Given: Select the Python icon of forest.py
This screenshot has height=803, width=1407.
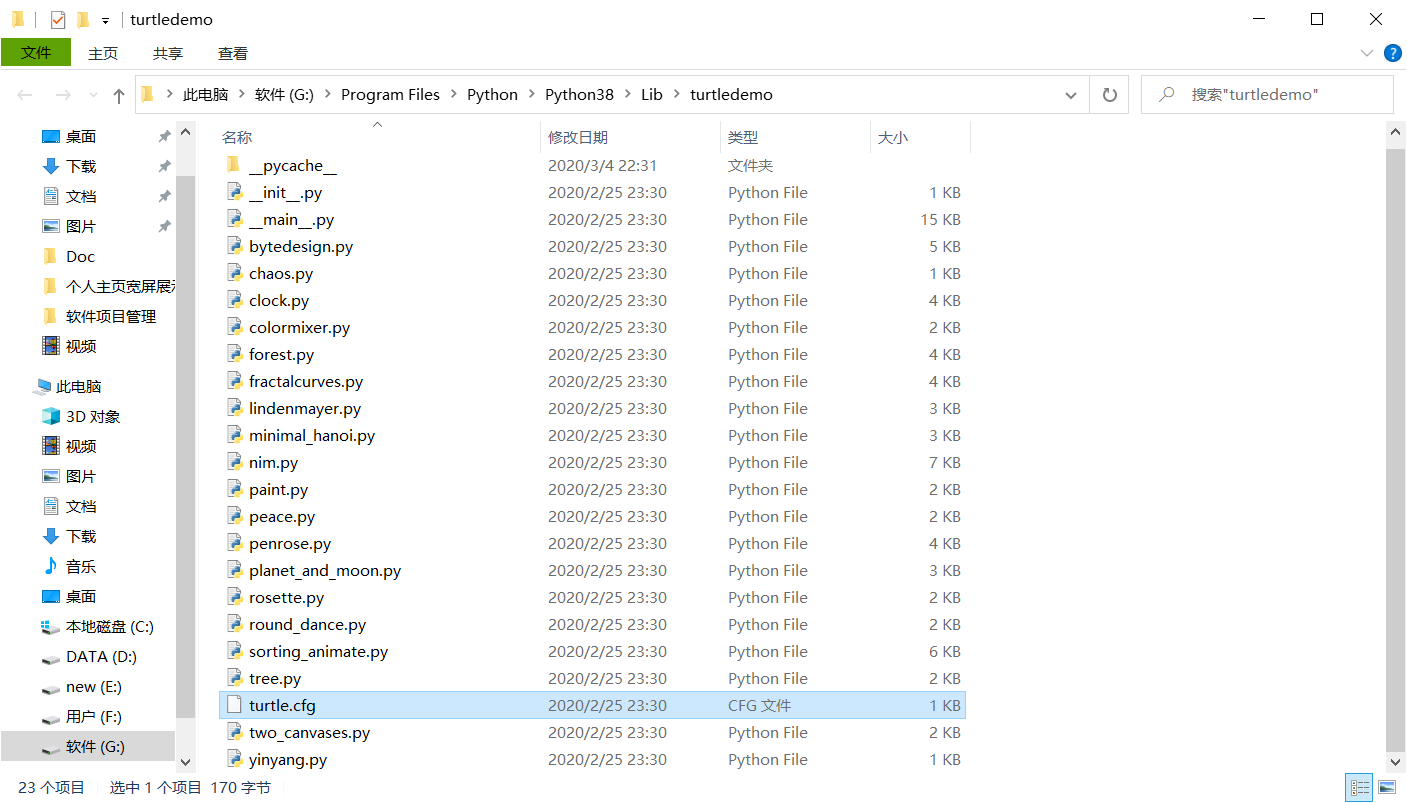Looking at the screenshot, I should [x=234, y=354].
